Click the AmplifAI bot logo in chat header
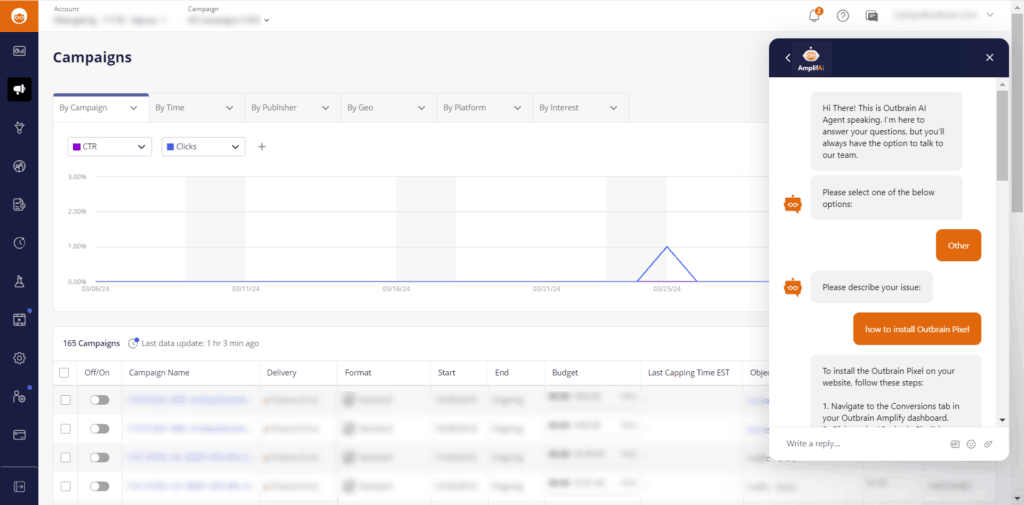 click(810, 58)
